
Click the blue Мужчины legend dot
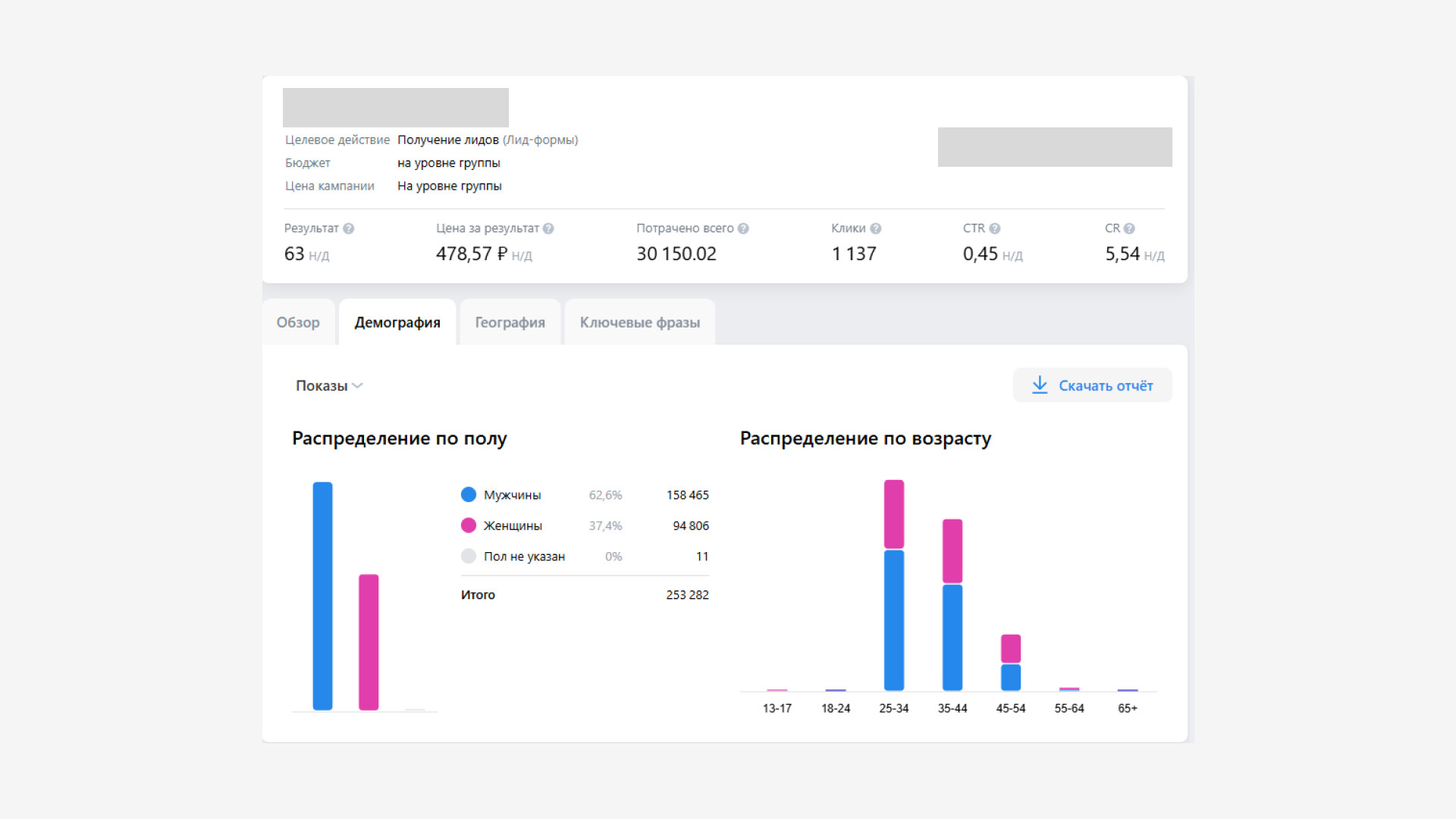(469, 494)
